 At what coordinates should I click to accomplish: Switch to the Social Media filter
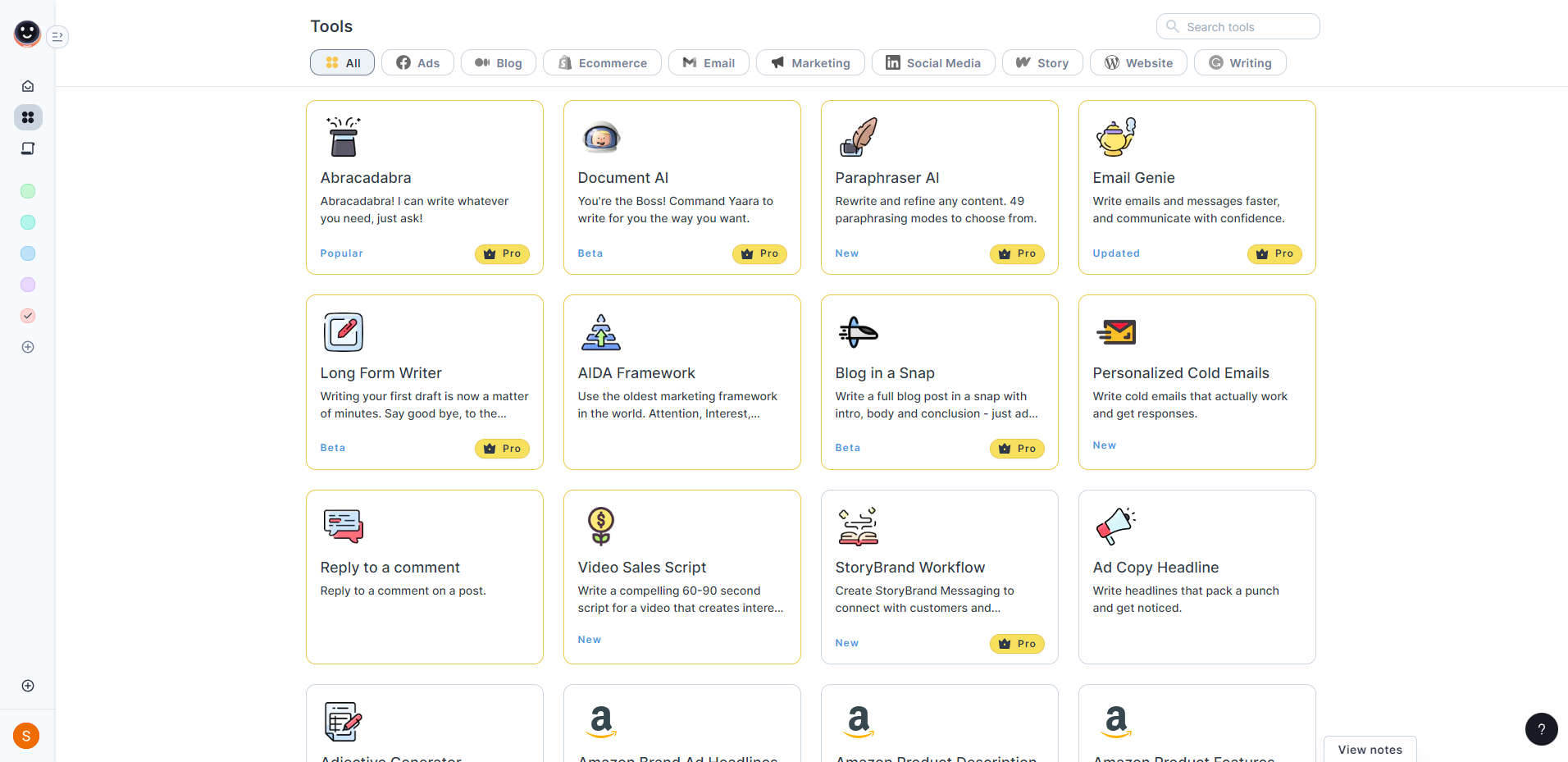coord(933,62)
